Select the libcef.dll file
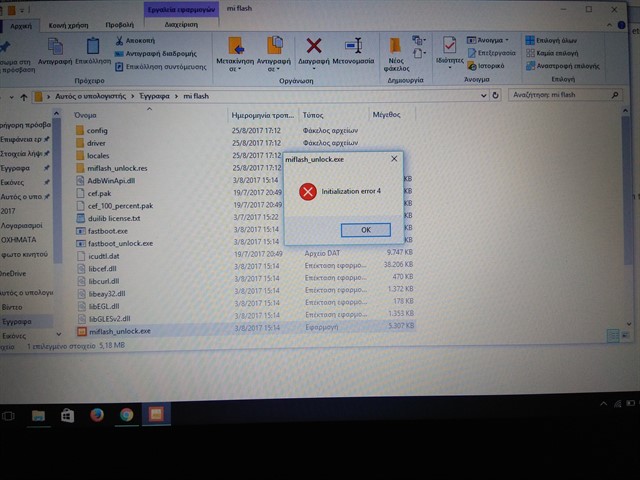The image size is (640, 480). click(x=102, y=269)
